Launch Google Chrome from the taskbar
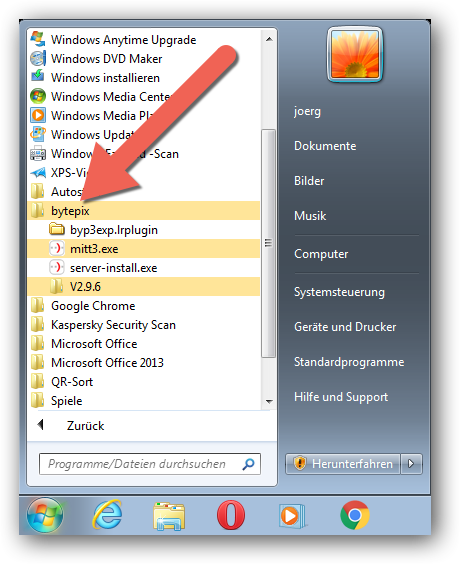The height and width of the screenshot is (564, 460). pos(355,515)
